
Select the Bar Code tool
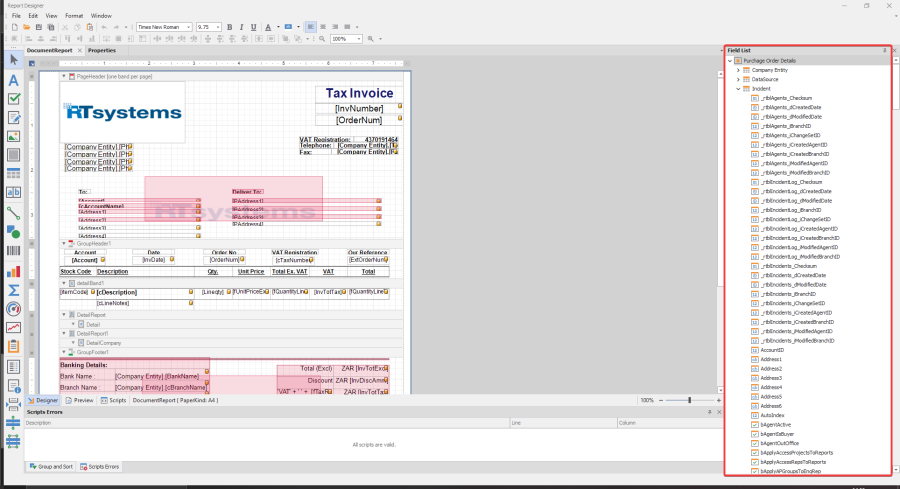(14, 251)
